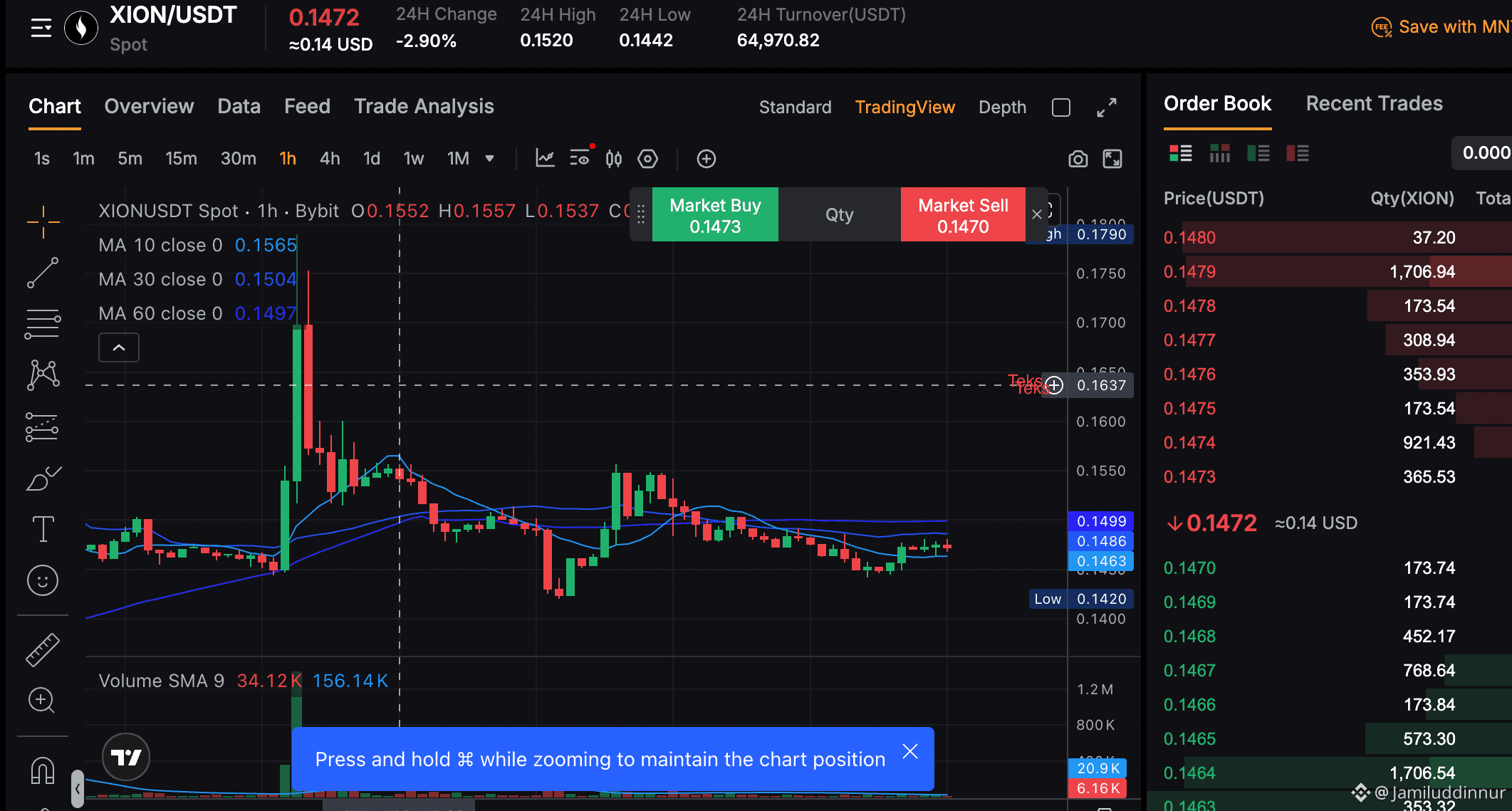Screen dimensions: 1512x811
Task: Click Market Buy at 0.1473
Action: coord(715,215)
